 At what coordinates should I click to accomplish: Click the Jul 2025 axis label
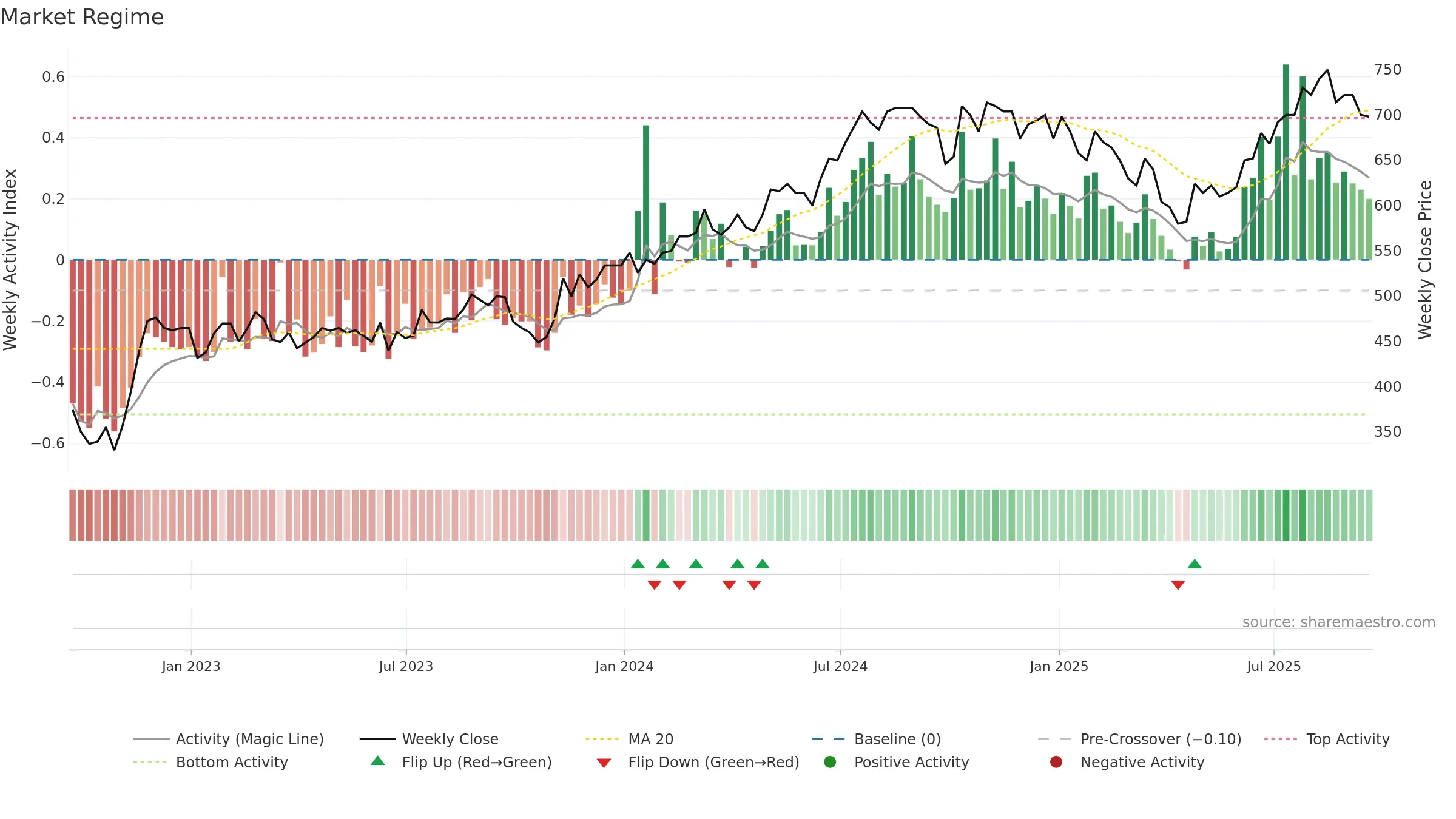1274,666
